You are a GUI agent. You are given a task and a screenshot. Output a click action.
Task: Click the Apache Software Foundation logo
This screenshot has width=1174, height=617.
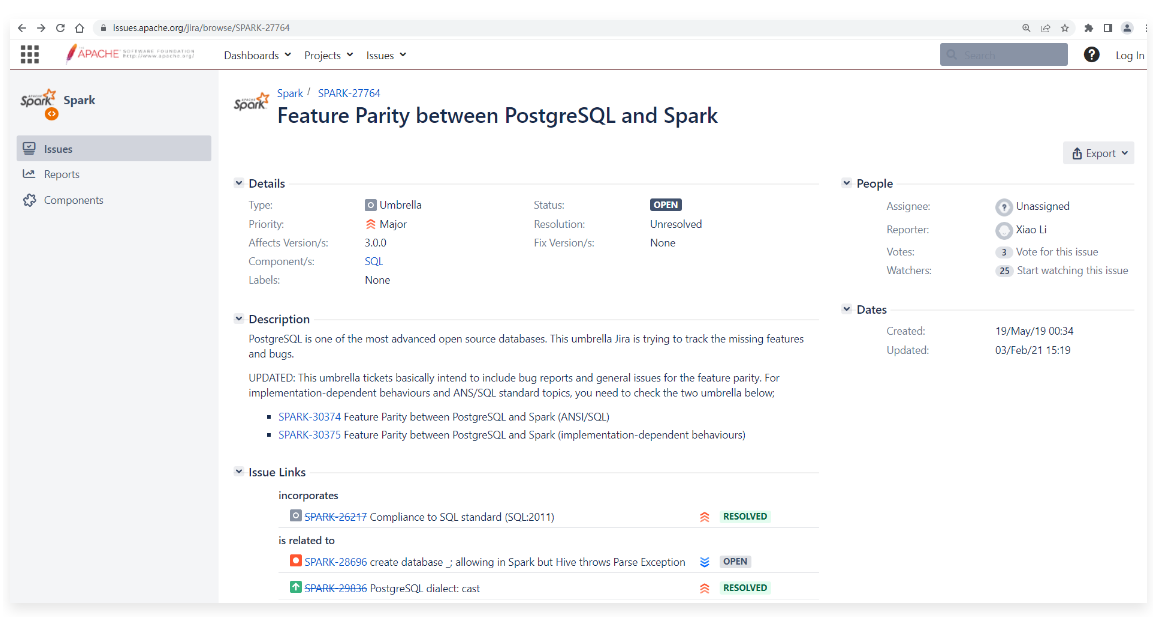[130, 53]
